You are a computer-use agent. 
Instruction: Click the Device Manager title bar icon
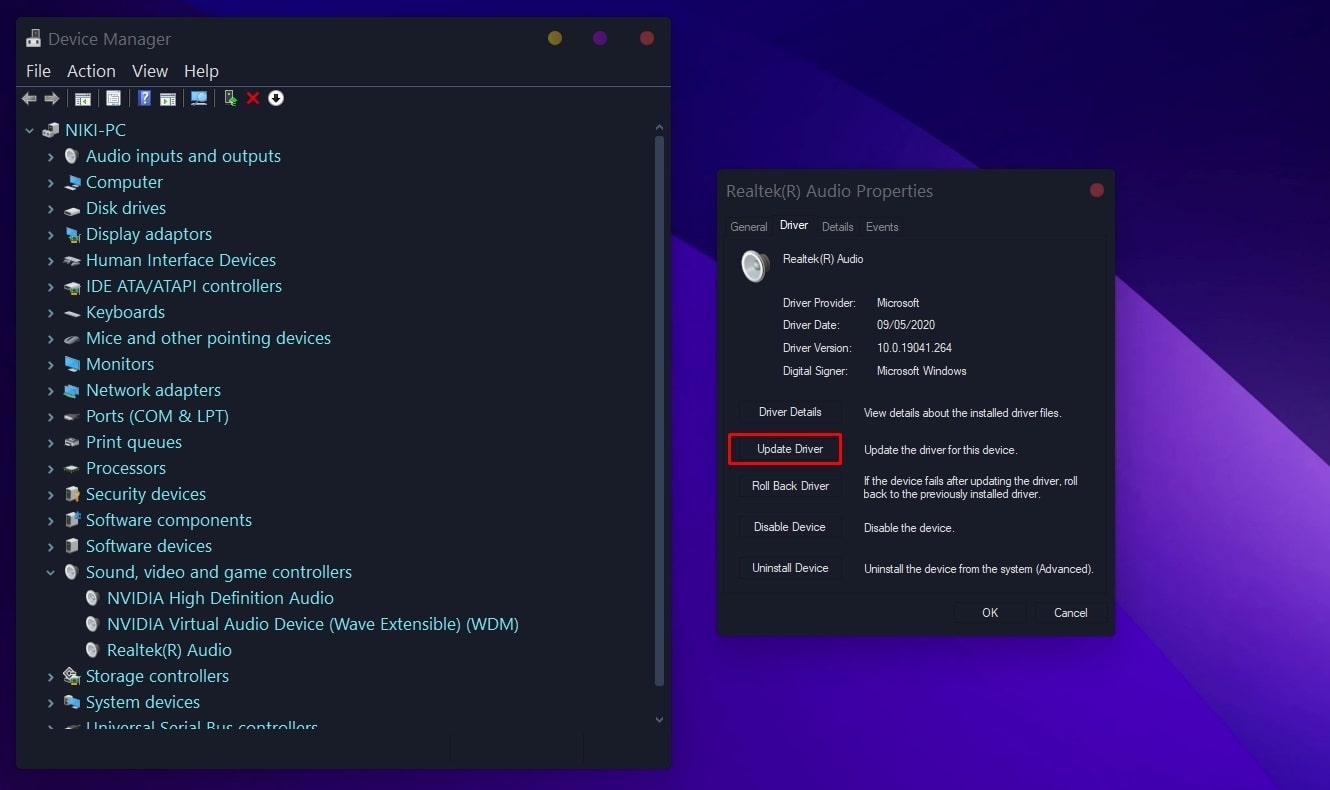pos(33,39)
